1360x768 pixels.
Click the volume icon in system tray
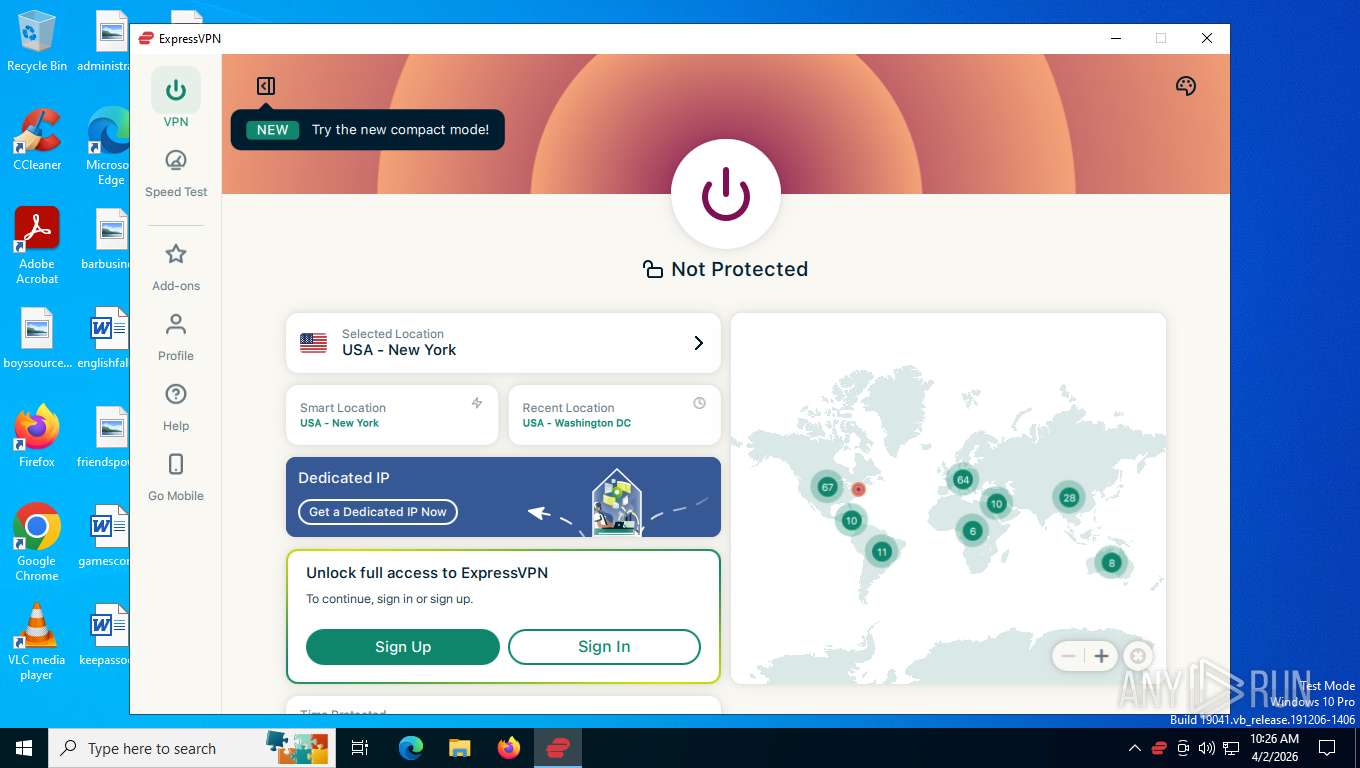[x=1206, y=748]
